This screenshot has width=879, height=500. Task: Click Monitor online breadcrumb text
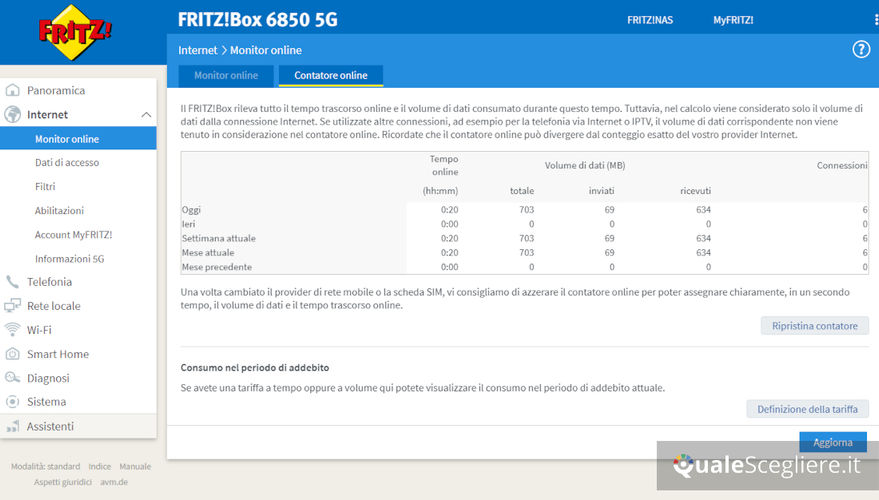[266, 50]
